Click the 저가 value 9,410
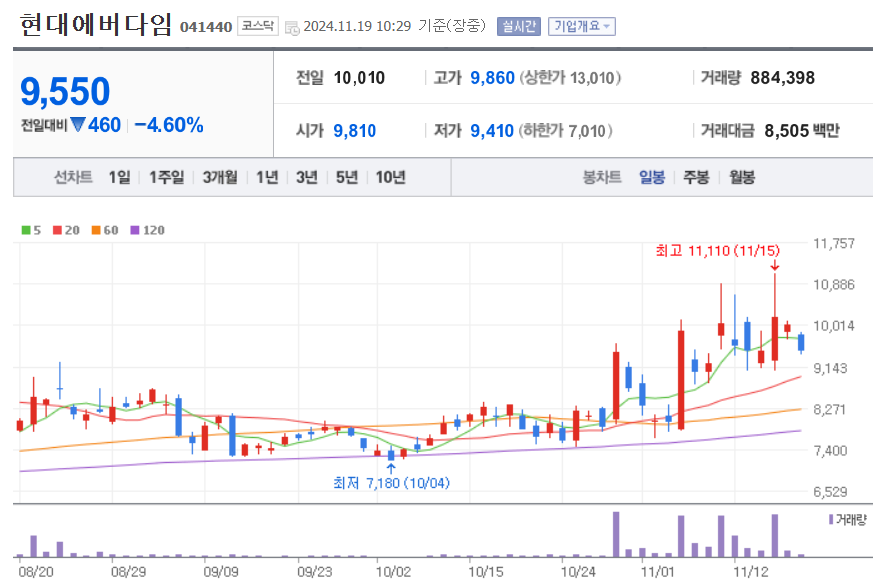873x588 pixels. 492,131
